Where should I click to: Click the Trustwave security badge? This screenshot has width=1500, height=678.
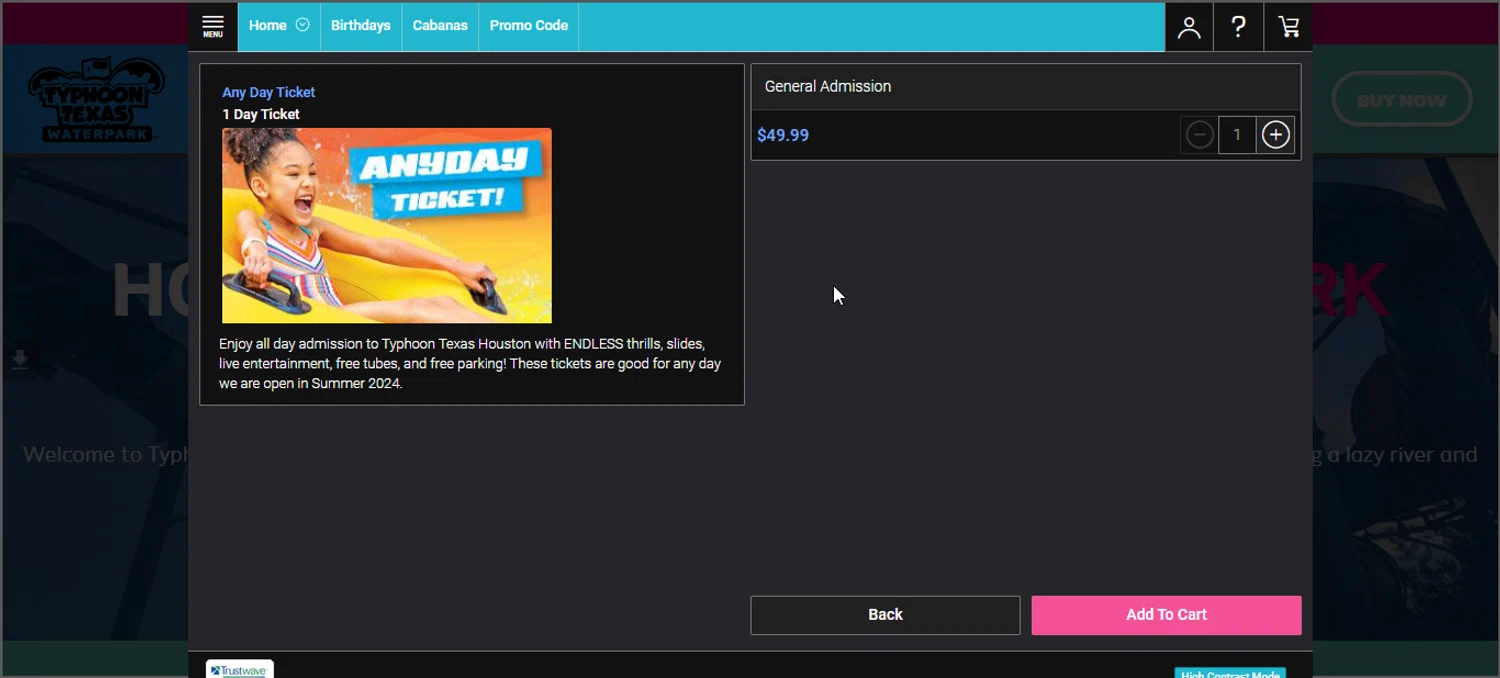tap(240, 669)
